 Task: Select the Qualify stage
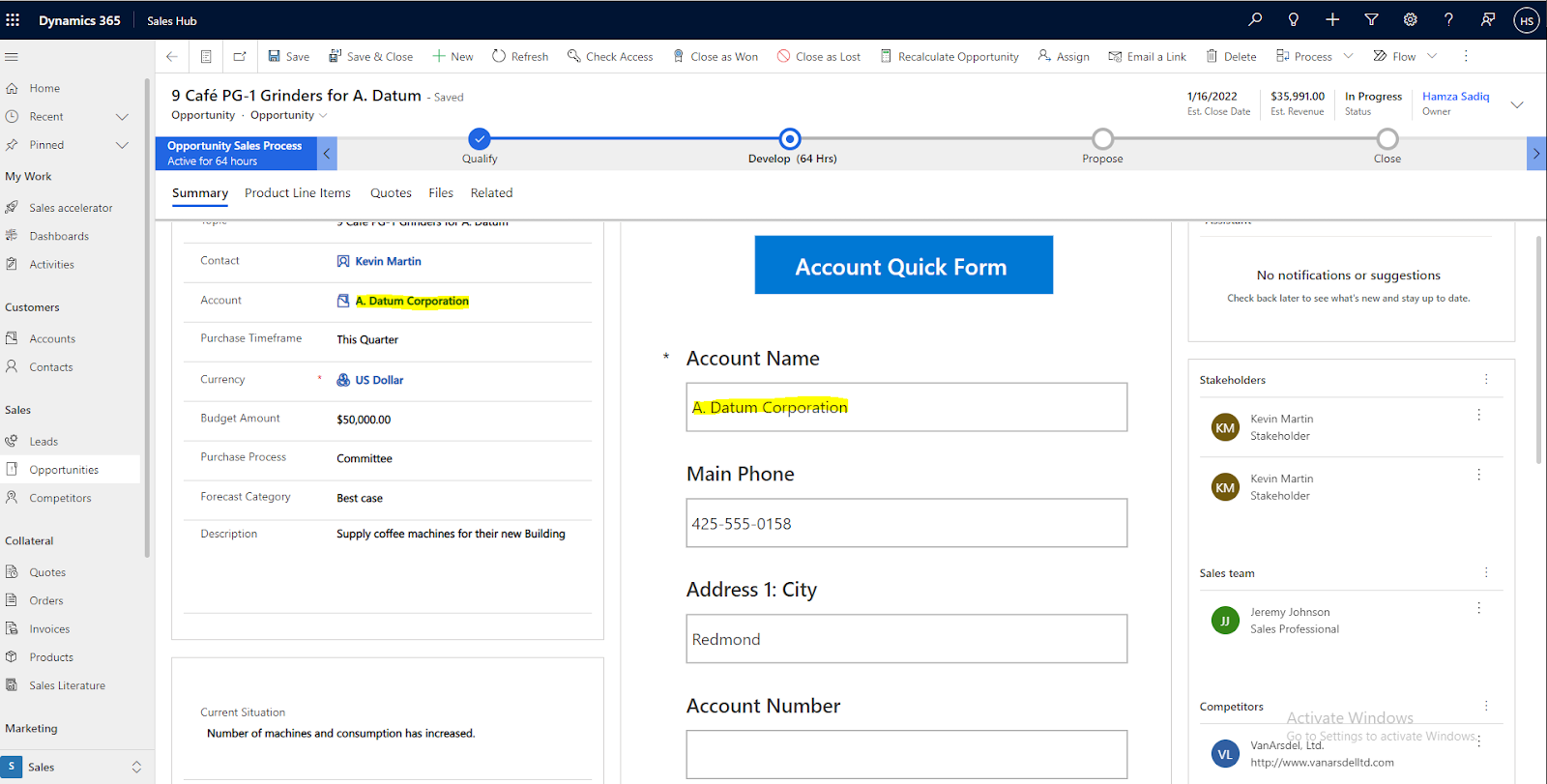(x=480, y=139)
